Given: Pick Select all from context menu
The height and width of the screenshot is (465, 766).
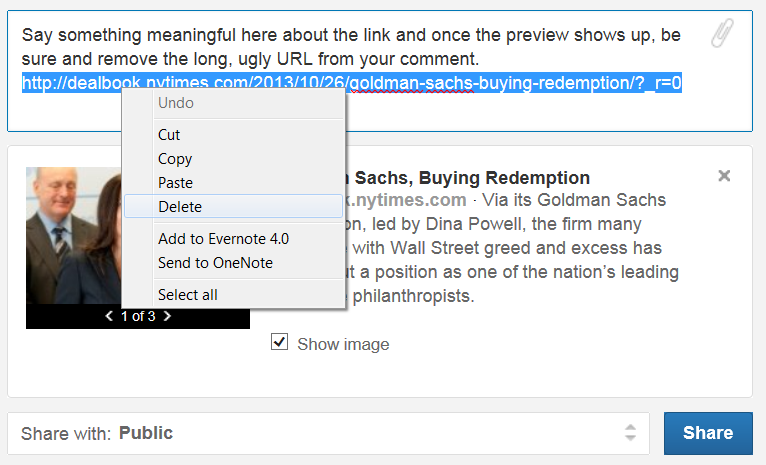Looking at the screenshot, I should 188,295.
